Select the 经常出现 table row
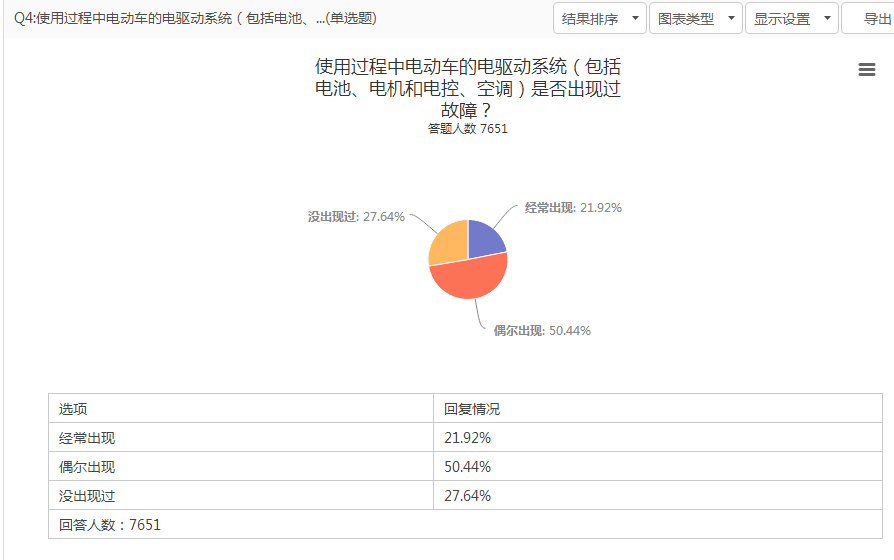Screen dimensions: 894x560 tap(465, 437)
